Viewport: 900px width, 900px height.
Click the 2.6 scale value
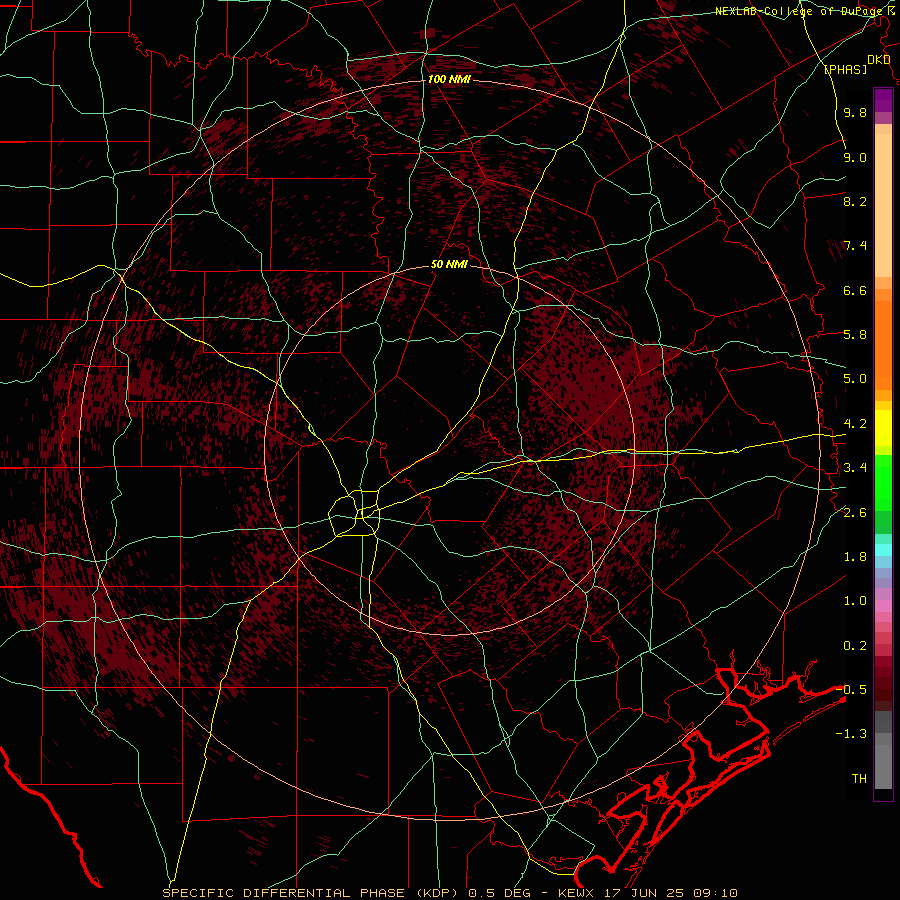[855, 513]
